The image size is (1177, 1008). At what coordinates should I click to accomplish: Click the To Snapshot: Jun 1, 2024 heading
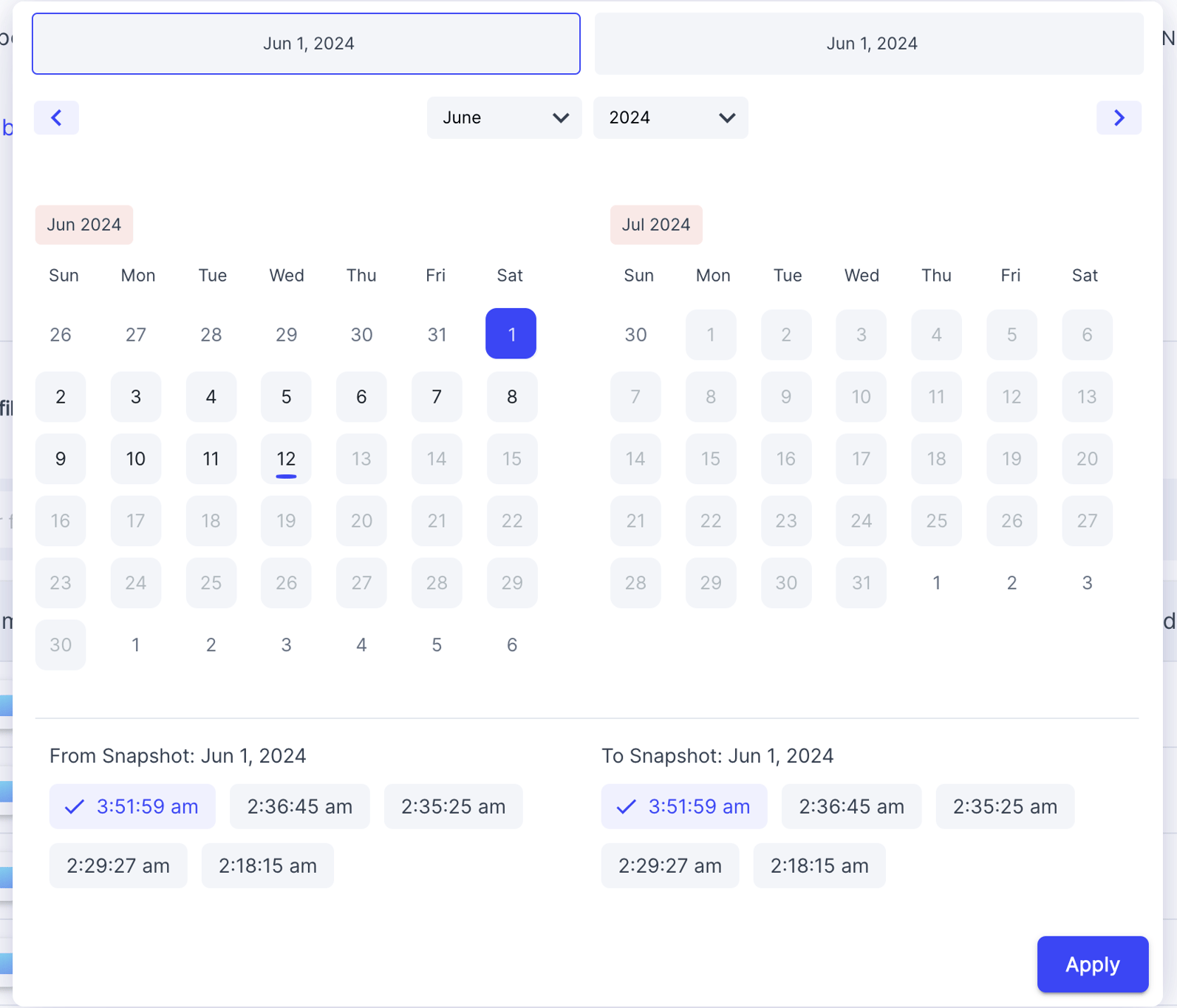pos(717,756)
